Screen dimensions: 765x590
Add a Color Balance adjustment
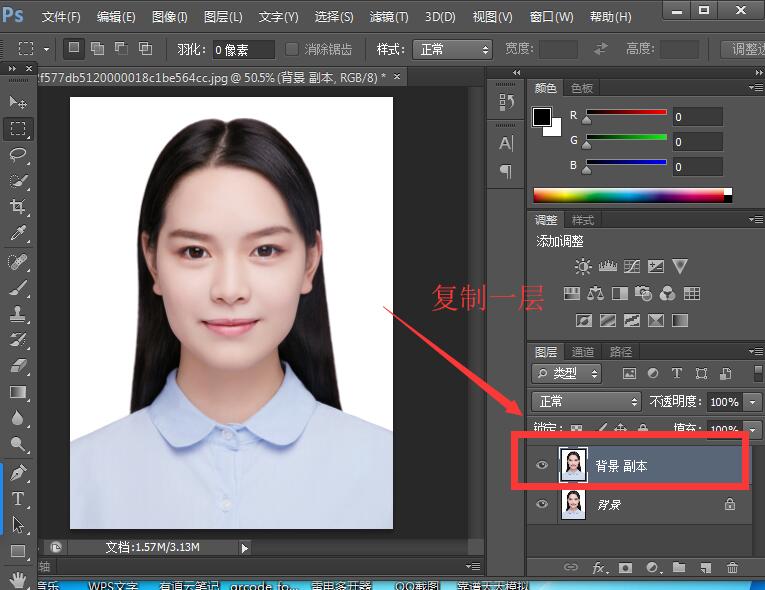(595, 293)
